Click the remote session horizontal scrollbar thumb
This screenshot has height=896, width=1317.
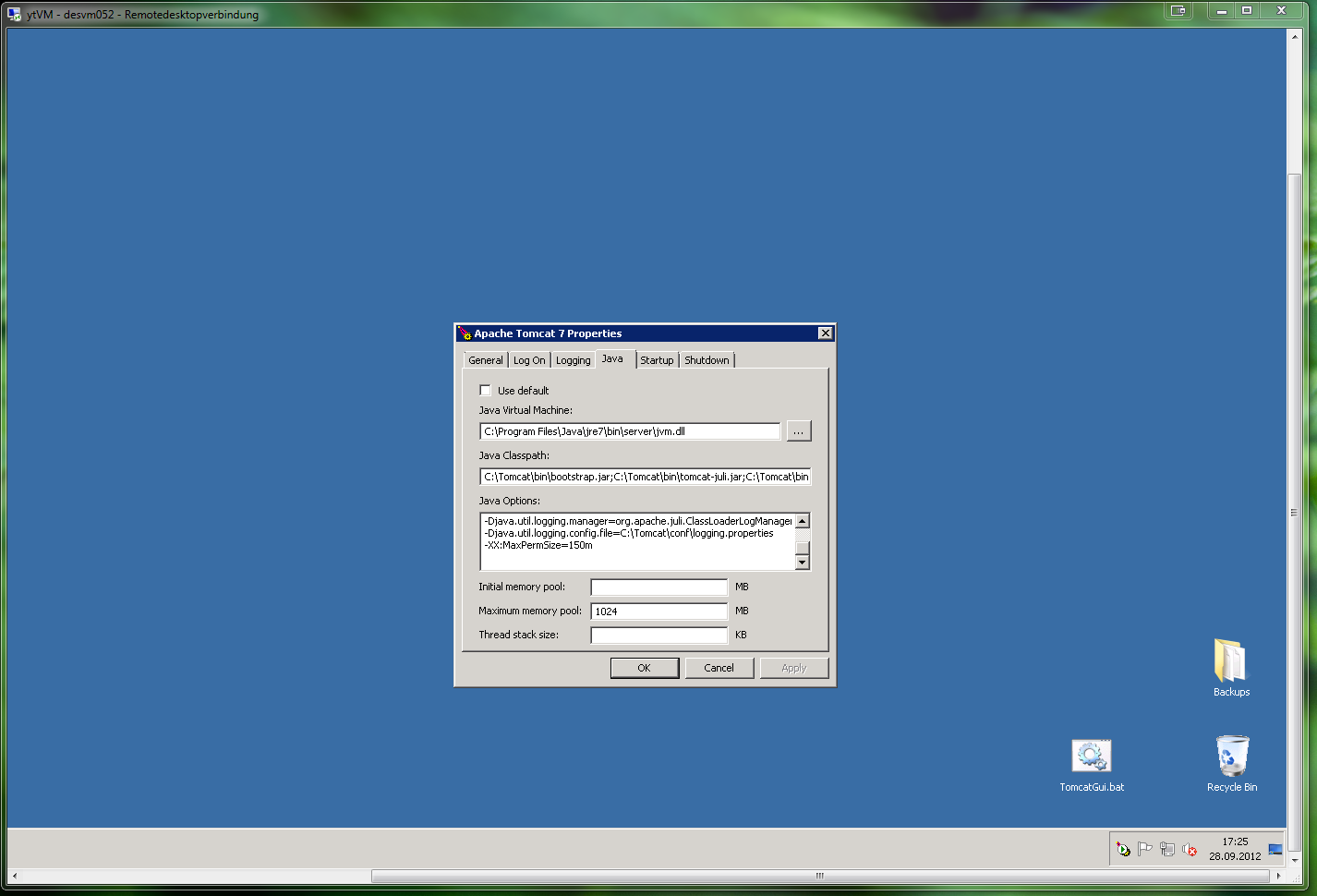tap(820, 876)
